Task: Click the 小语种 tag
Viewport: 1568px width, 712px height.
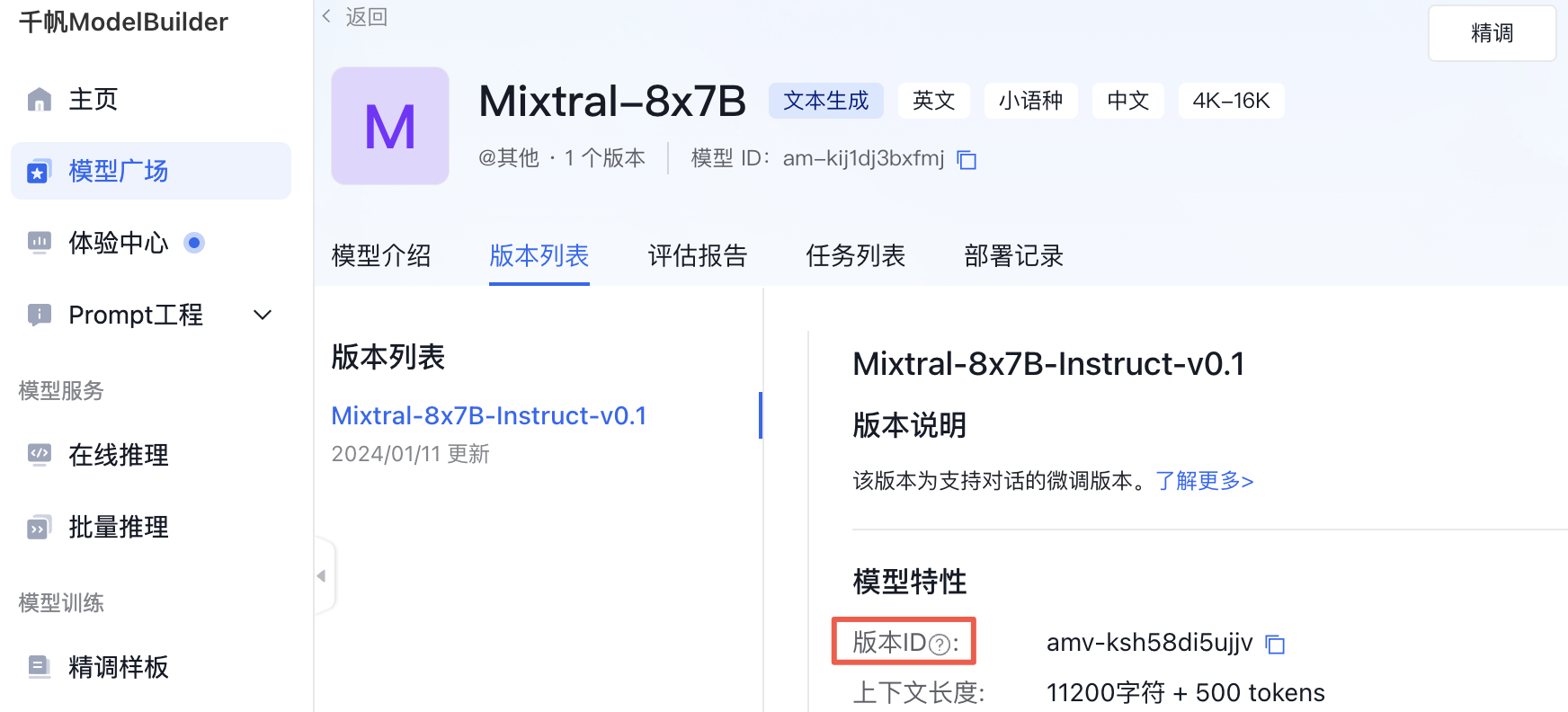Action: 1031,101
